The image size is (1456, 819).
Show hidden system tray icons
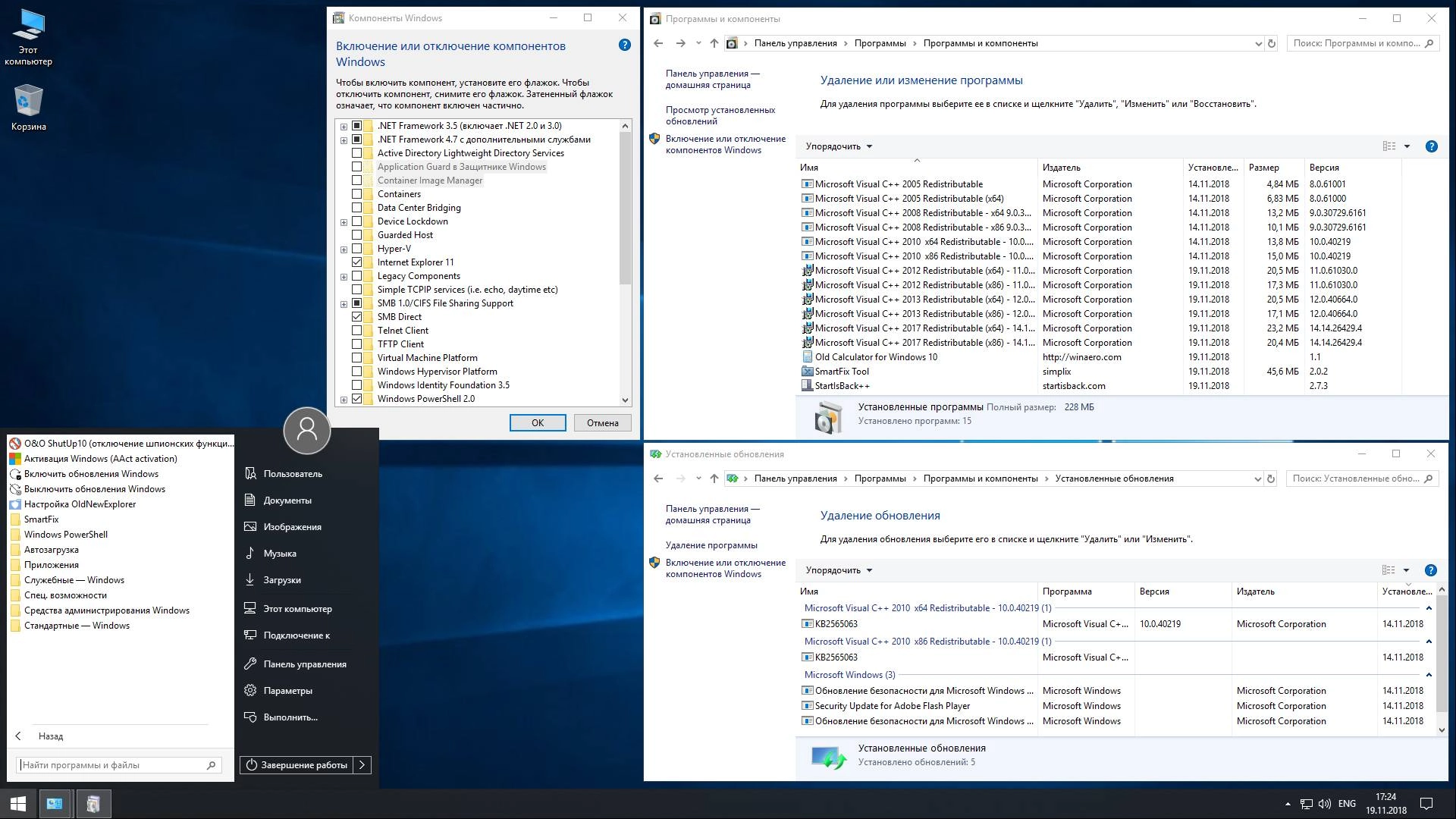tap(1288, 804)
